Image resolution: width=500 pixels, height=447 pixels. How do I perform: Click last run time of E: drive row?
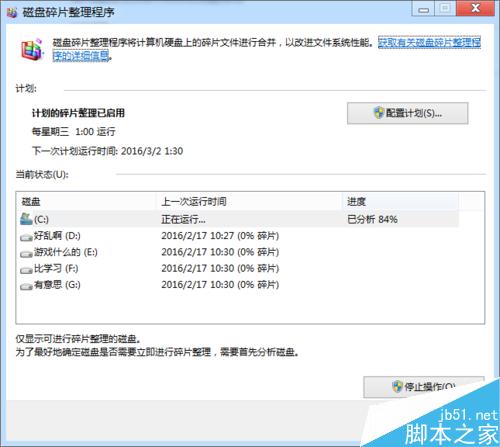(x=220, y=252)
